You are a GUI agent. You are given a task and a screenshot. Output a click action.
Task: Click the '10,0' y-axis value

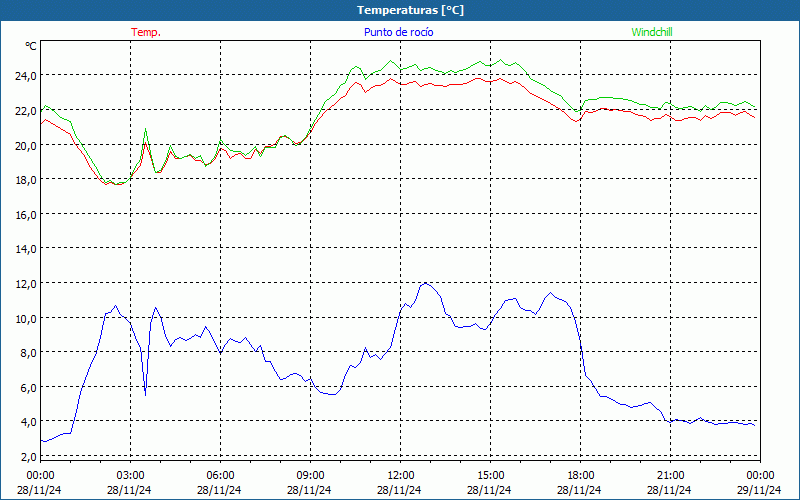click(x=26, y=319)
